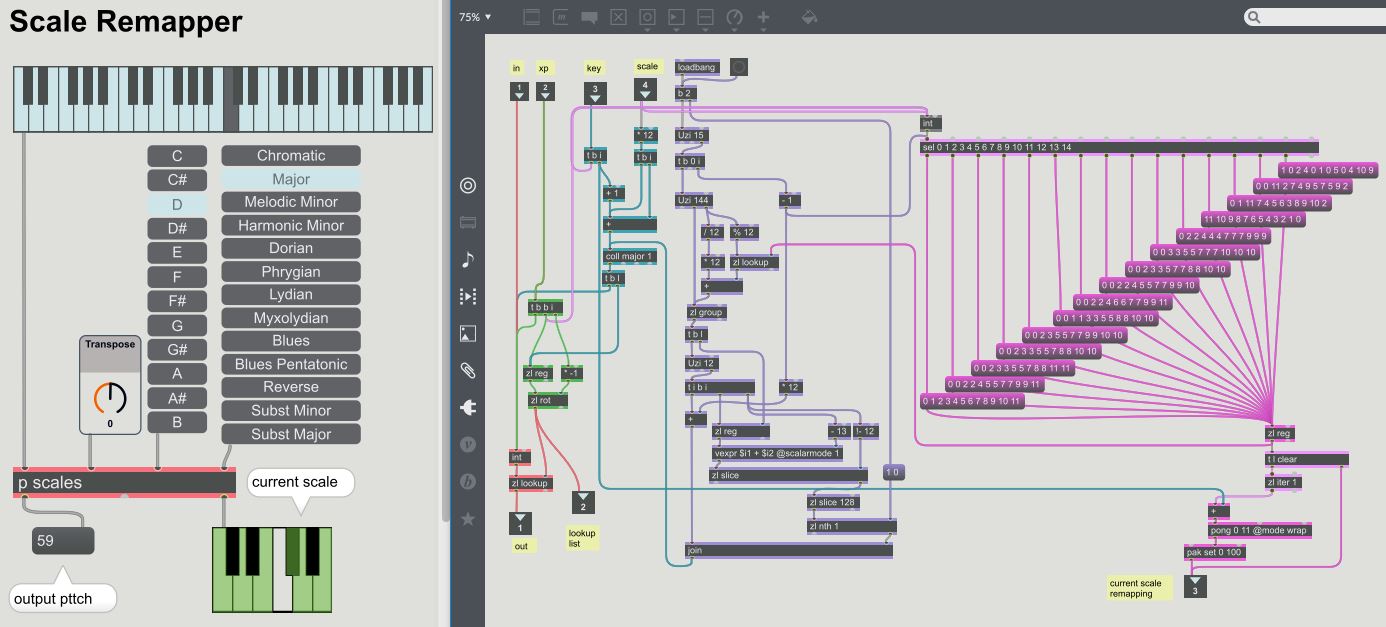Insert a toggle object from the toolbar
Screen dimensions: 1386x627
point(618,17)
